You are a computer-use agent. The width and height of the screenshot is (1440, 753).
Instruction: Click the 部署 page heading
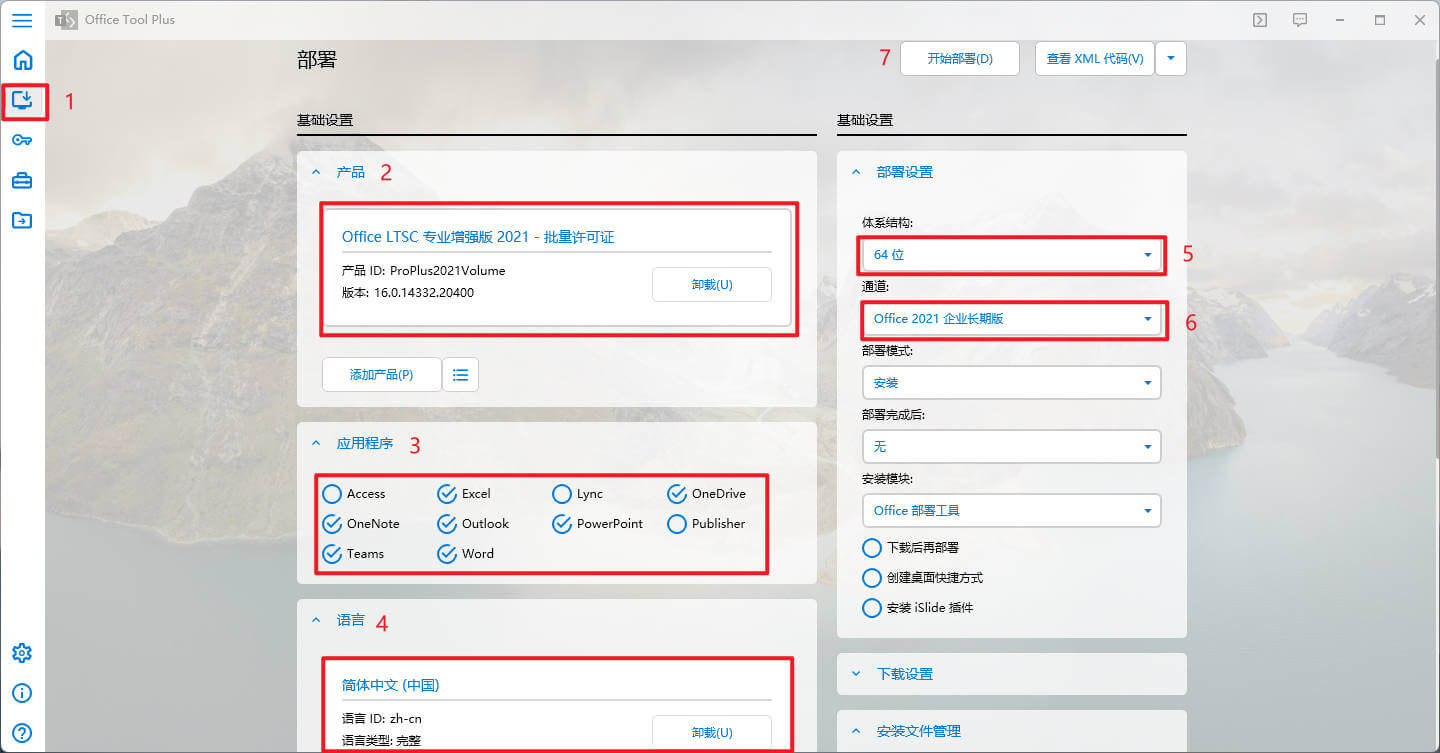tap(317, 60)
